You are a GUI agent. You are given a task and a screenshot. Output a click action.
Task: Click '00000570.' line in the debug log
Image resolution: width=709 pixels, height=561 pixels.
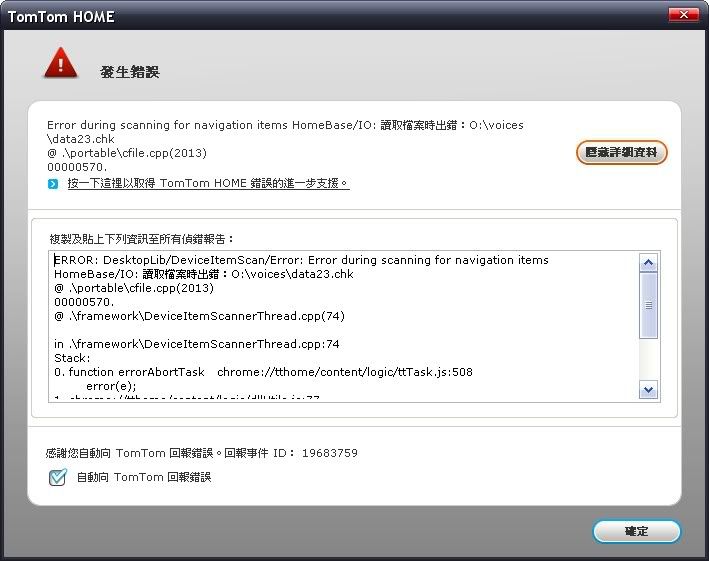pyautogui.click(x=84, y=302)
